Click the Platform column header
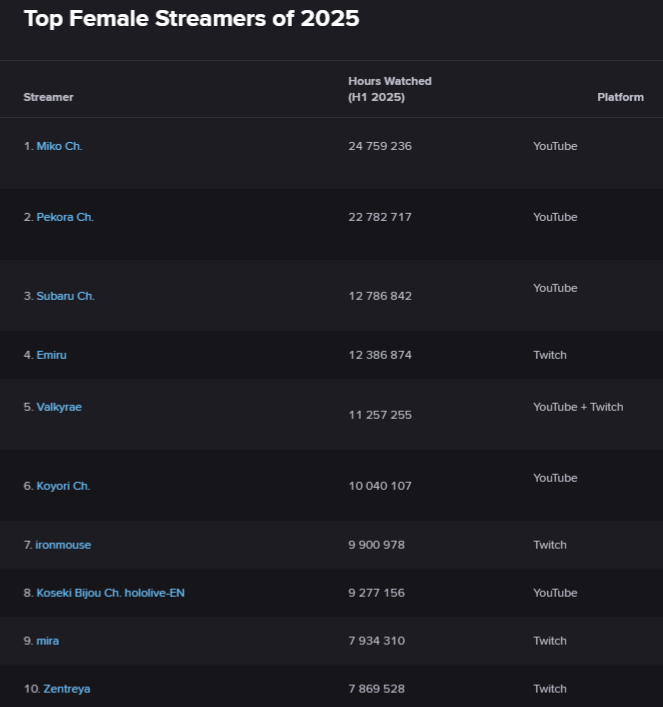The height and width of the screenshot is (707, 663). 620,97
